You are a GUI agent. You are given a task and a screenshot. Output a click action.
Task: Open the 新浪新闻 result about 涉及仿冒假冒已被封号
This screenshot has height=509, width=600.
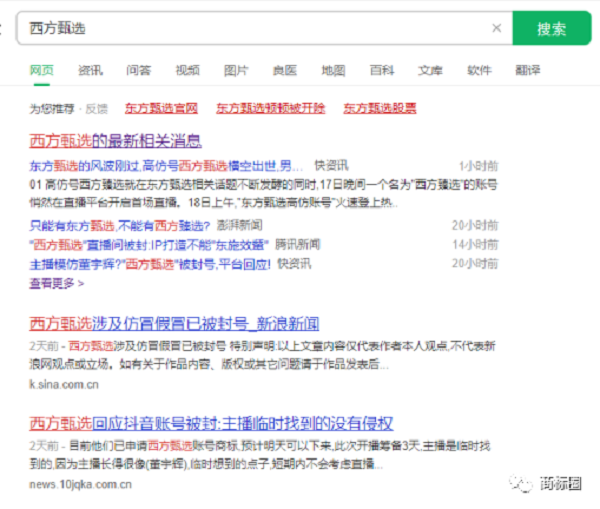(174, 323)
